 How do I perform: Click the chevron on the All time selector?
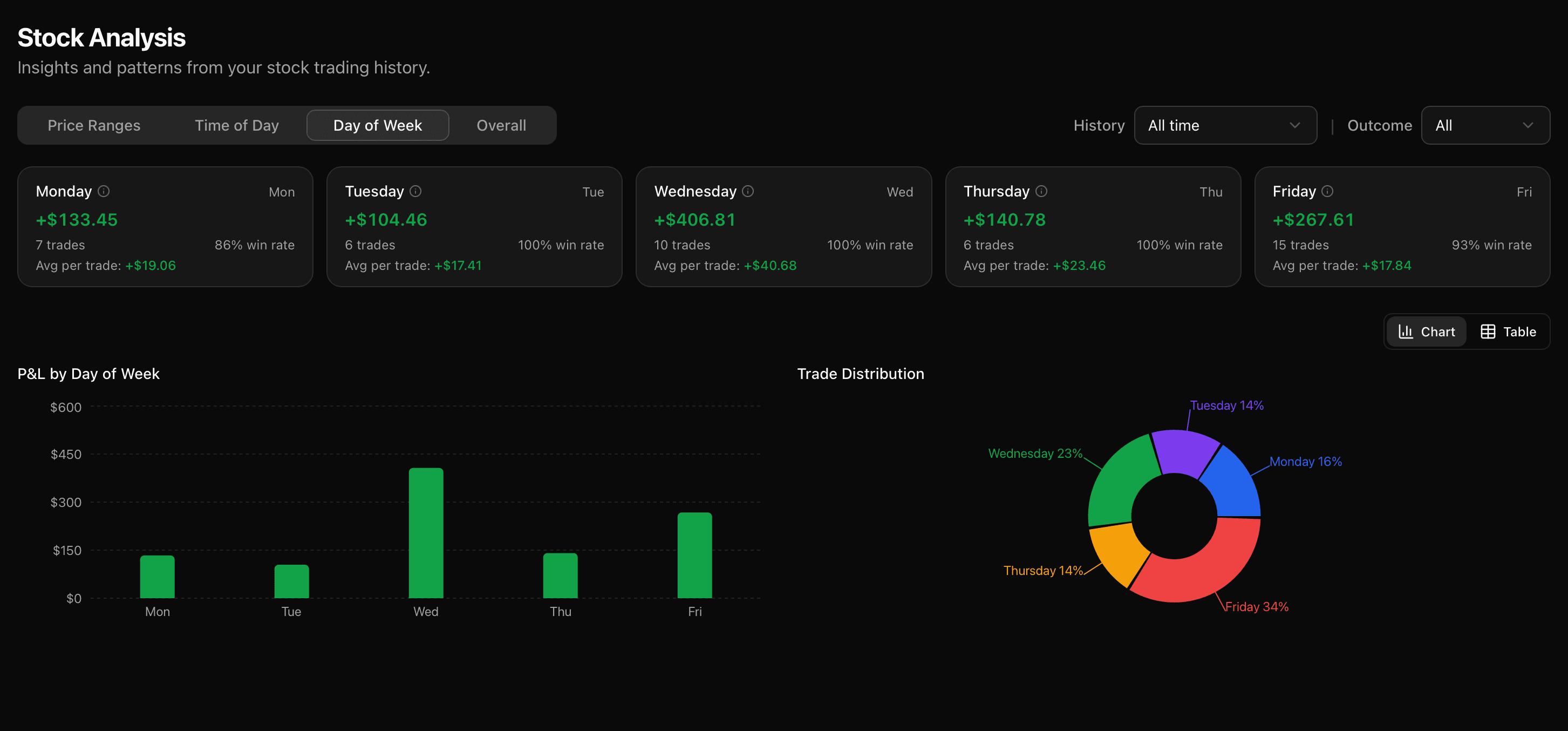pos(1296,125)
